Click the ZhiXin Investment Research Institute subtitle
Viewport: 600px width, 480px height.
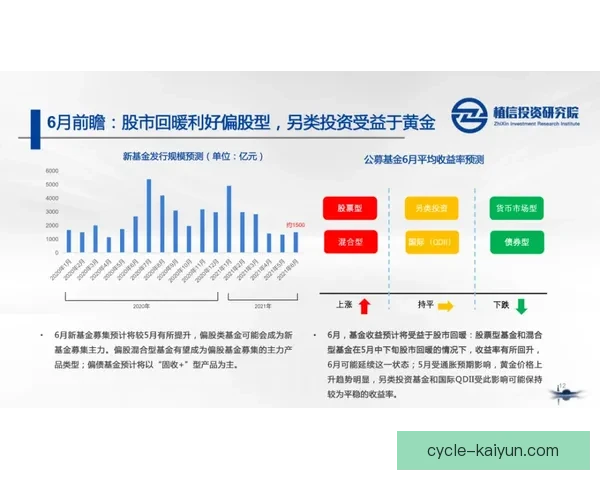[x=536, y=124]
